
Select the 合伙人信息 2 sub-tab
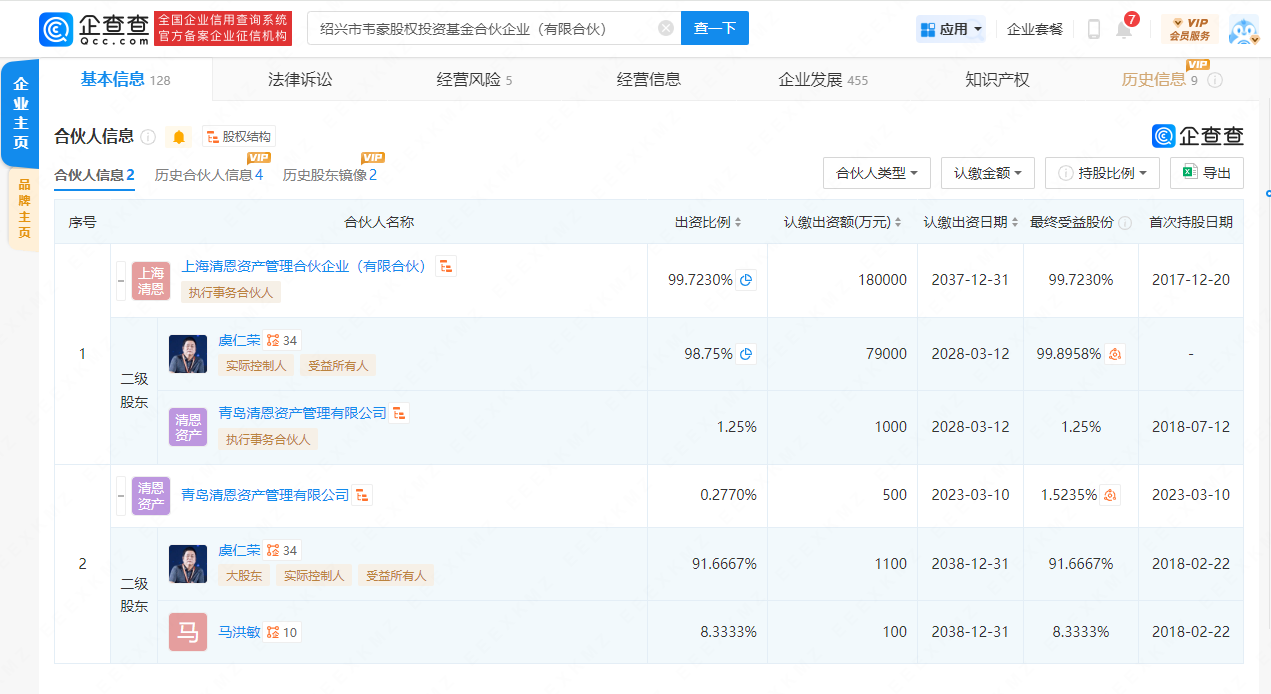click(94, 175)
